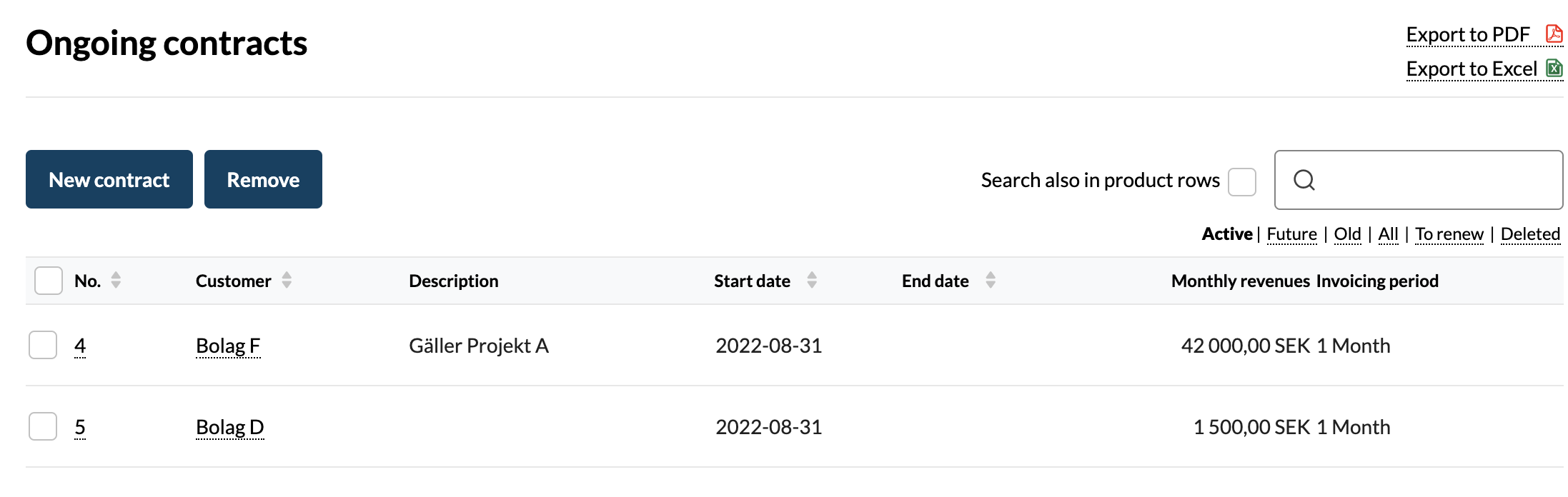
Task: Sort contracts by No. column arrows
Action: click(116, 280)
